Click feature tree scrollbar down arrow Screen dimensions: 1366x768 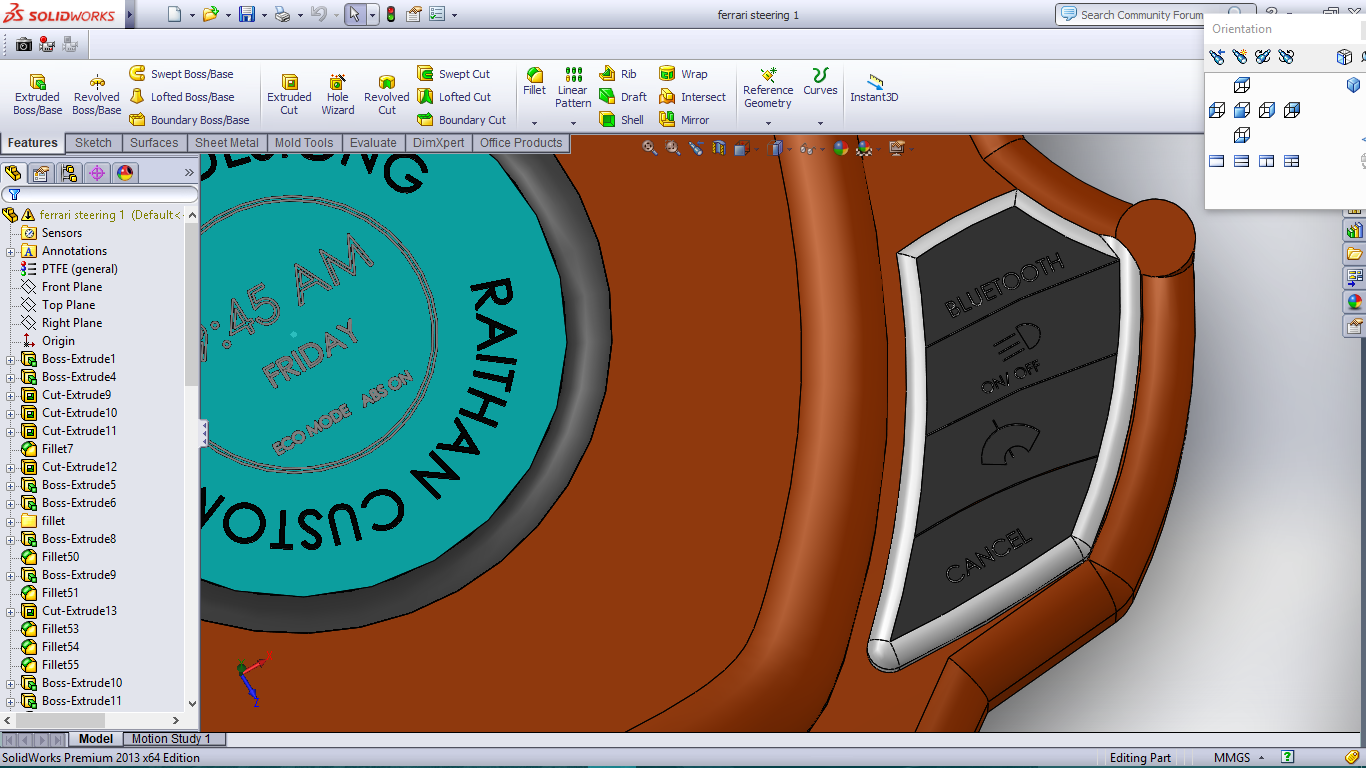(192, 704)
